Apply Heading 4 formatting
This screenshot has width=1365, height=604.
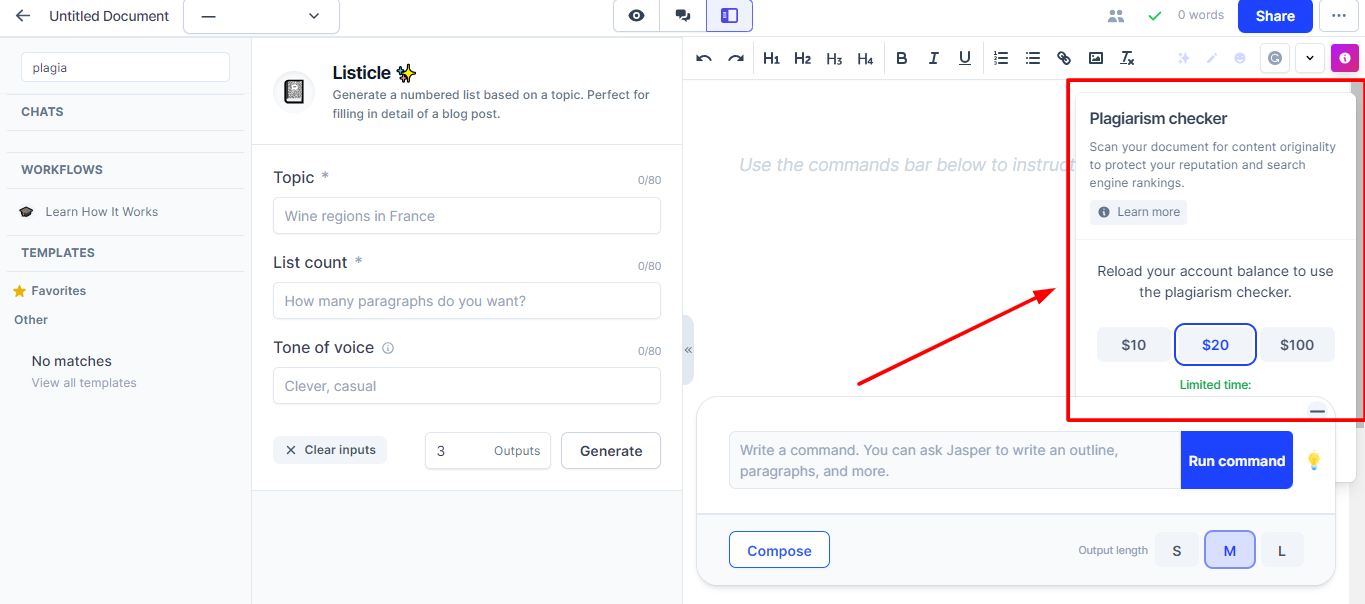click(x=865, y=59)
